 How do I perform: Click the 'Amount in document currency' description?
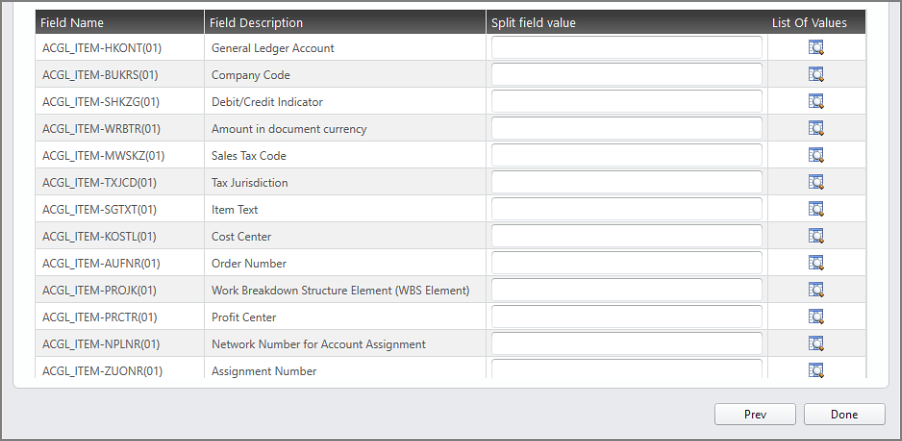coord(289,129)
